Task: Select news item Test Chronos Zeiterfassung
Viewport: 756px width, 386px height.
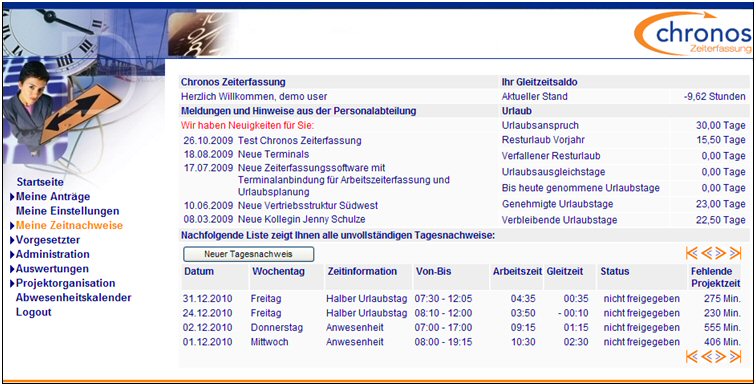Action: point(299,141)
